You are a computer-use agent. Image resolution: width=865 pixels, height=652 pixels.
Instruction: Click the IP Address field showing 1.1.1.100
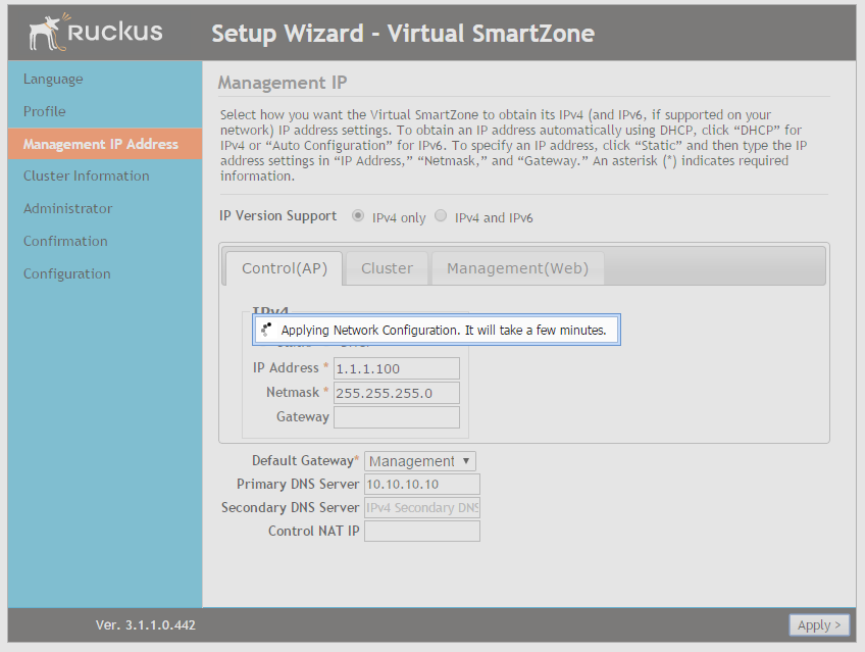click(397, 368)
